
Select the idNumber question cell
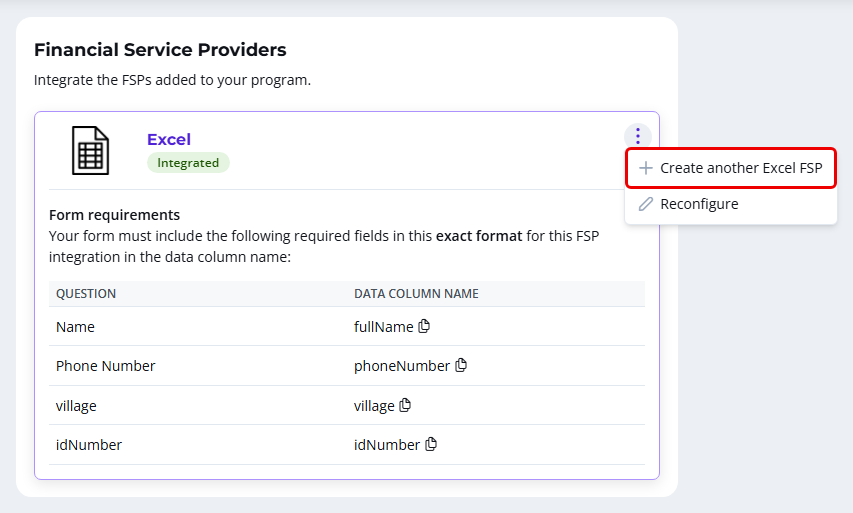[x=89, y=445]
